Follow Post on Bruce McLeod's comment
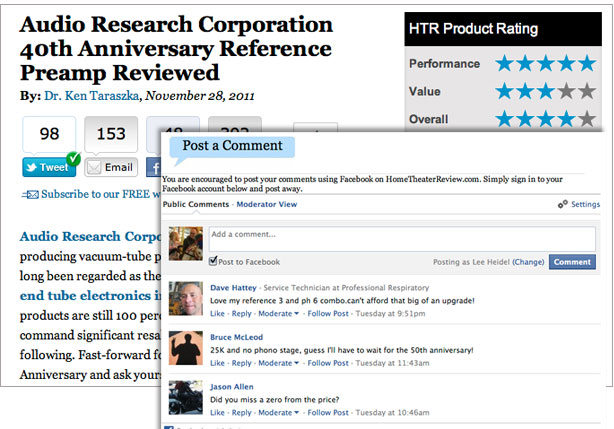 click(x=328, y=363)
